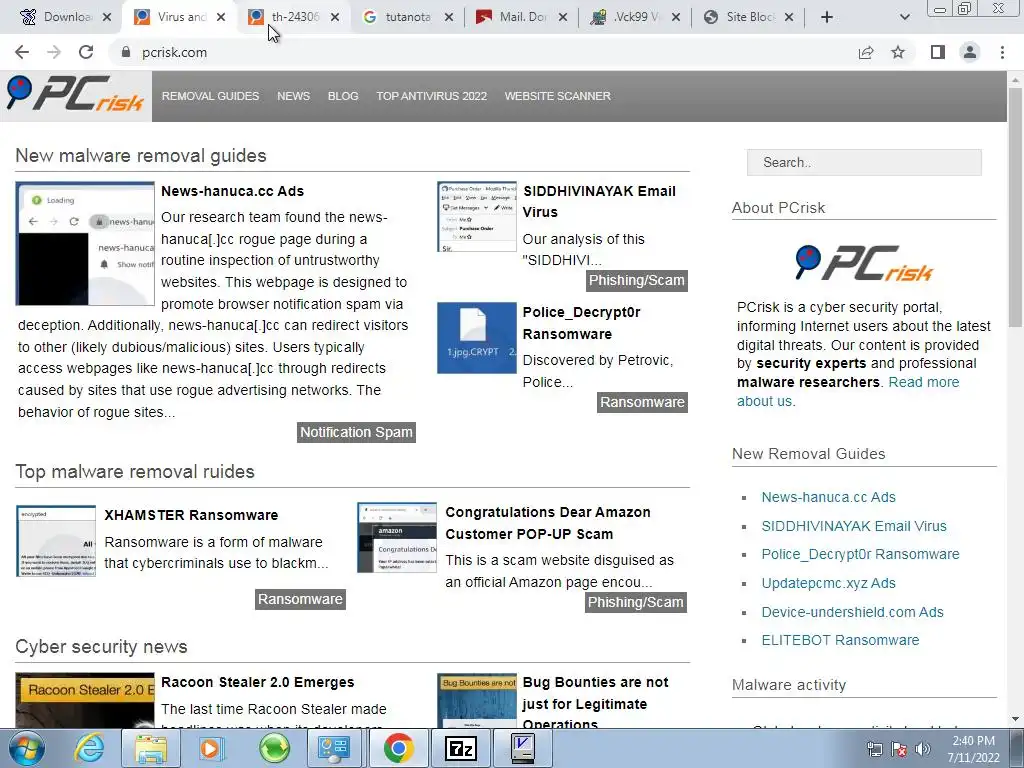1024x768 pixels.
Task: Launch Internet Explorer from the taskbar
Action: tap(88, 748)
